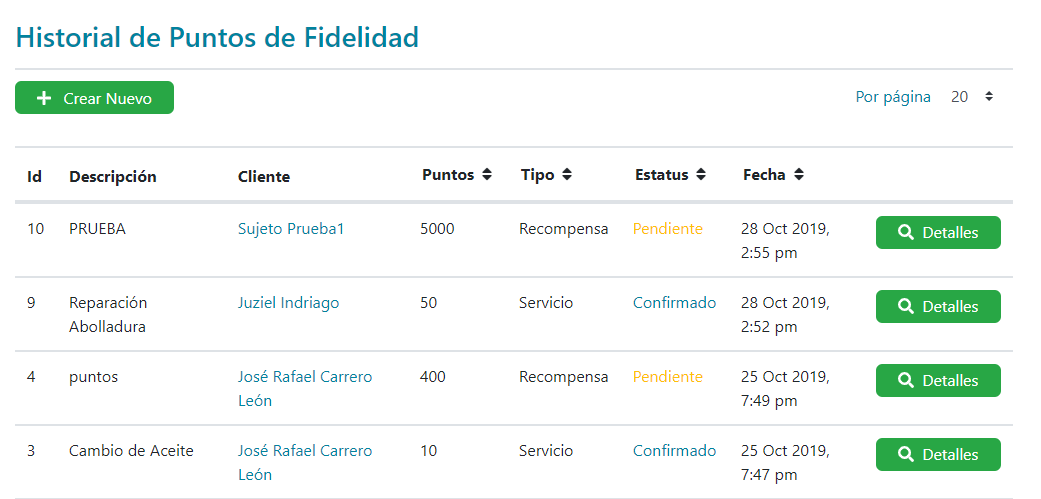Click the Cliente column header

264,176
